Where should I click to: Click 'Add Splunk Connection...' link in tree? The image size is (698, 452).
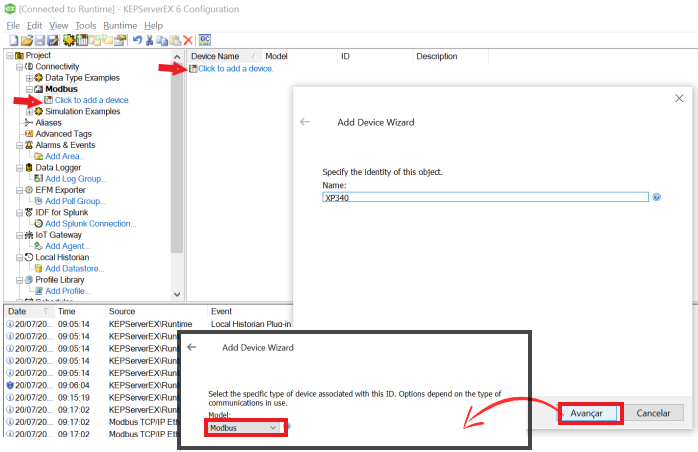click(x=89, y=224)
